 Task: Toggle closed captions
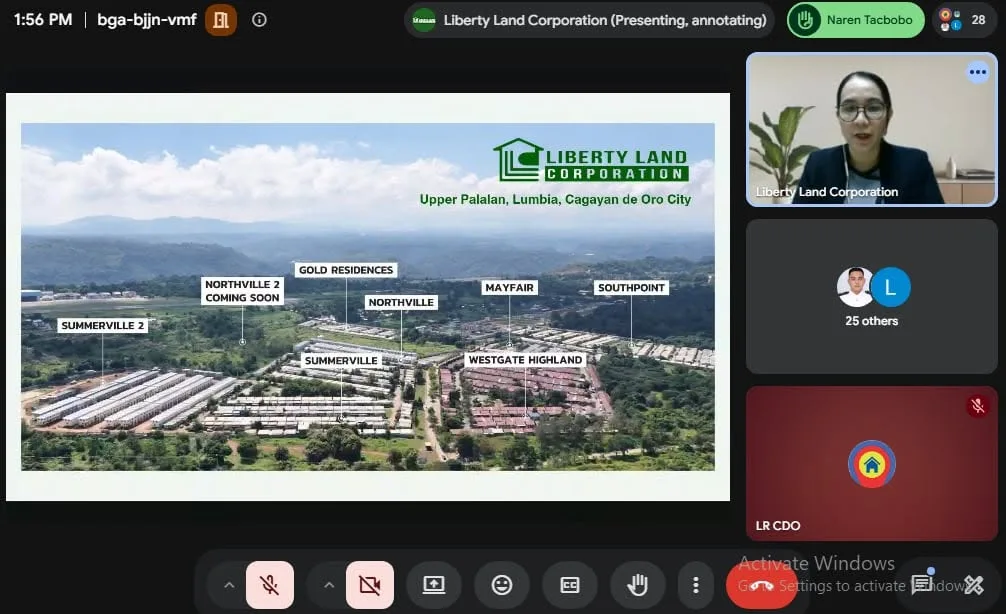pos(570,584)
